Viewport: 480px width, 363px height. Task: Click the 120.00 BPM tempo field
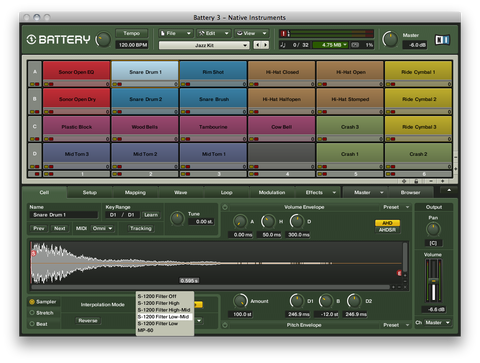pos(132,45)
